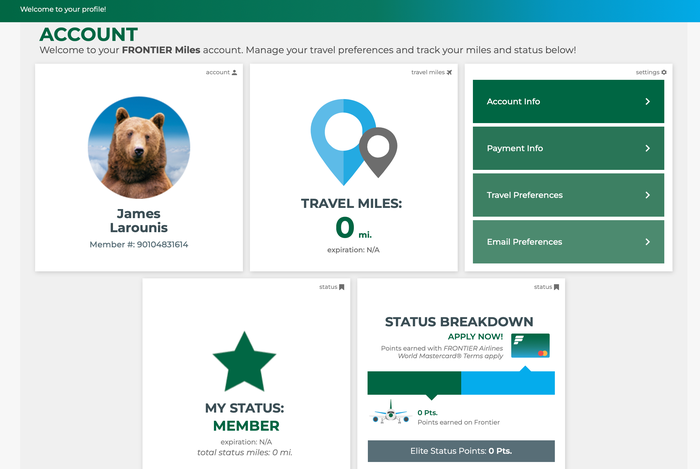The height and width of the screenshot is (469, 700).
Task: Click the bookmark icon on Status Breakdown card
Action: click(556, 287)
